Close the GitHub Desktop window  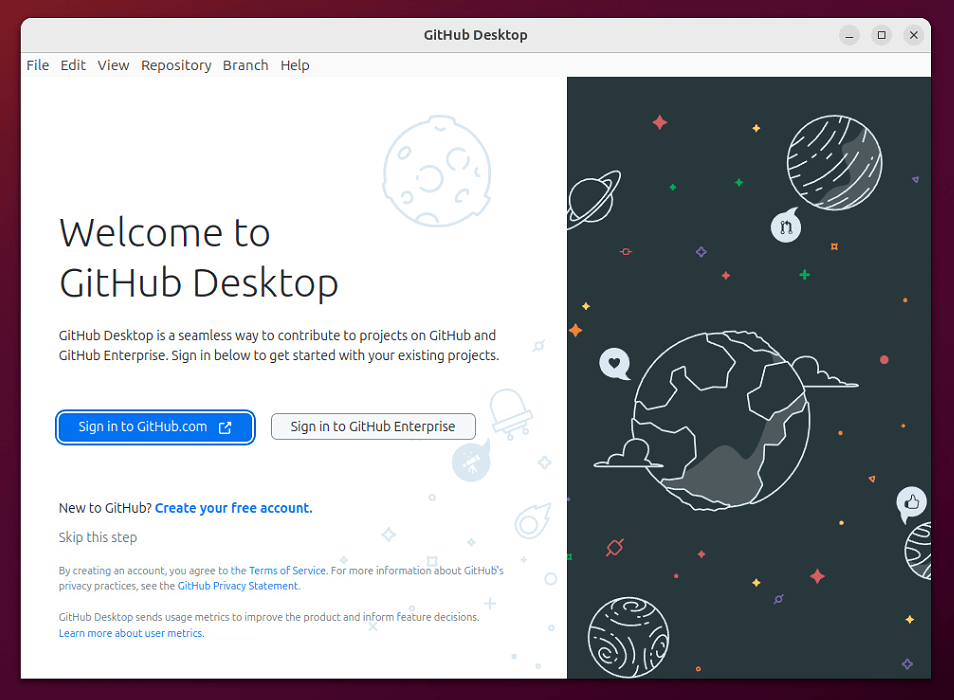913,35
